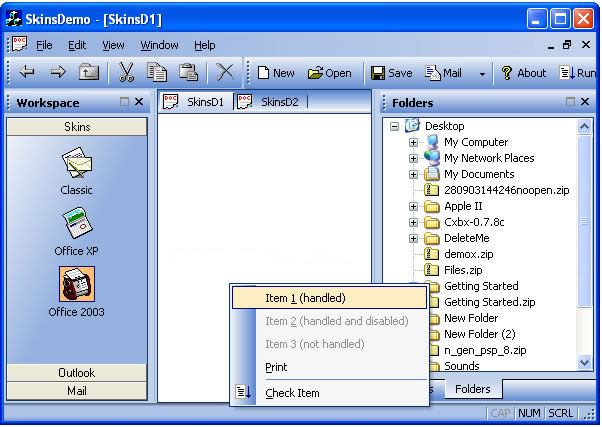Click Item 2 (handled and disabled)
This screenshot has height=427, width=602.
pos(329,321)
